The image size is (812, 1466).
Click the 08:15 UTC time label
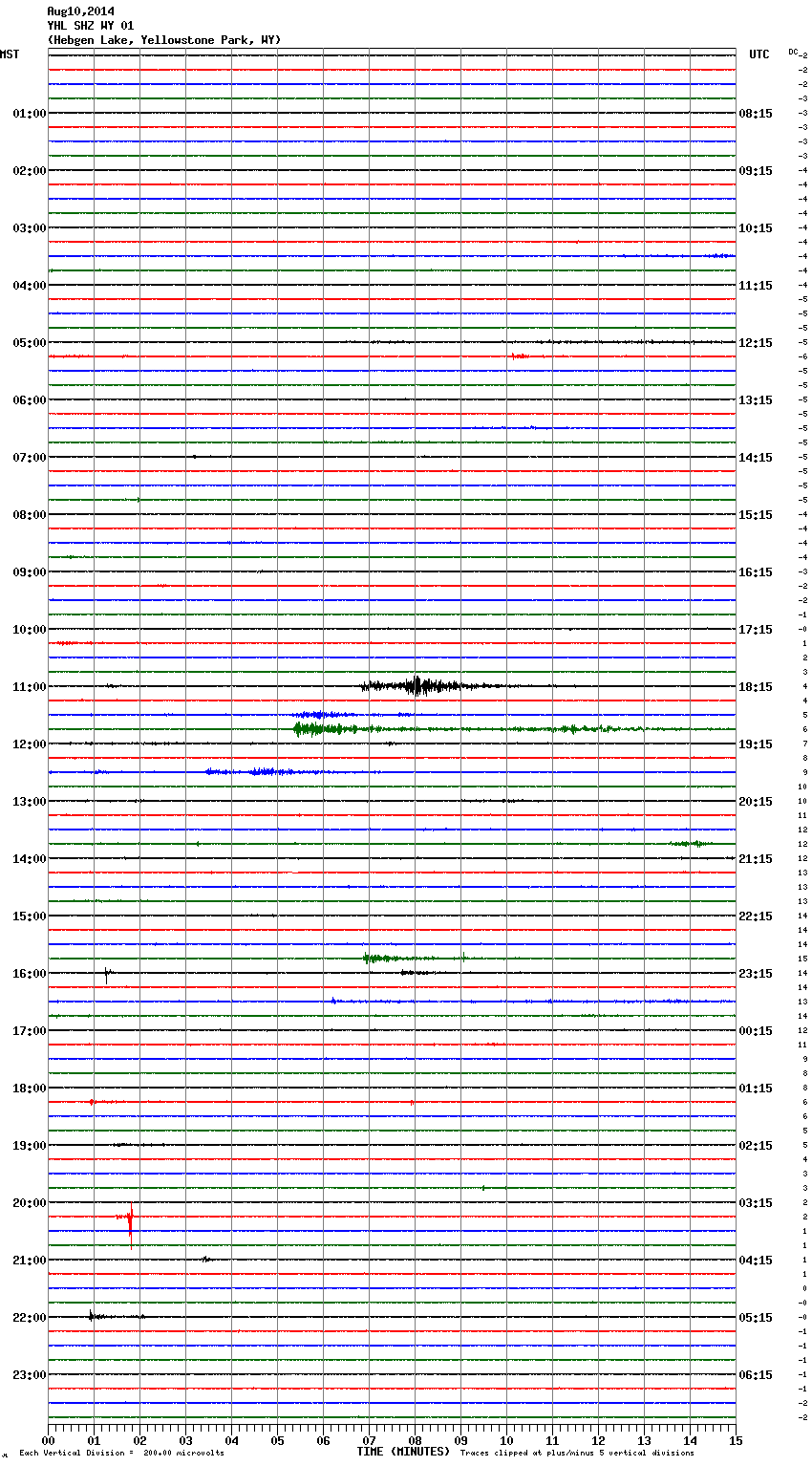pyautogui.click(x=756, y=114)
